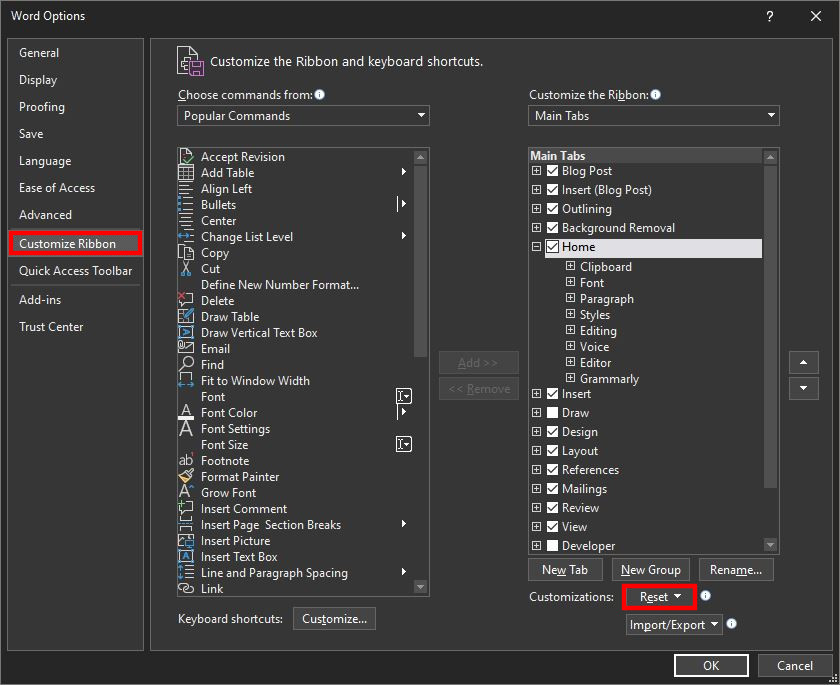Click the Accept Revision command icon
This screenshot has height=685, width=840.
point(186,156)
